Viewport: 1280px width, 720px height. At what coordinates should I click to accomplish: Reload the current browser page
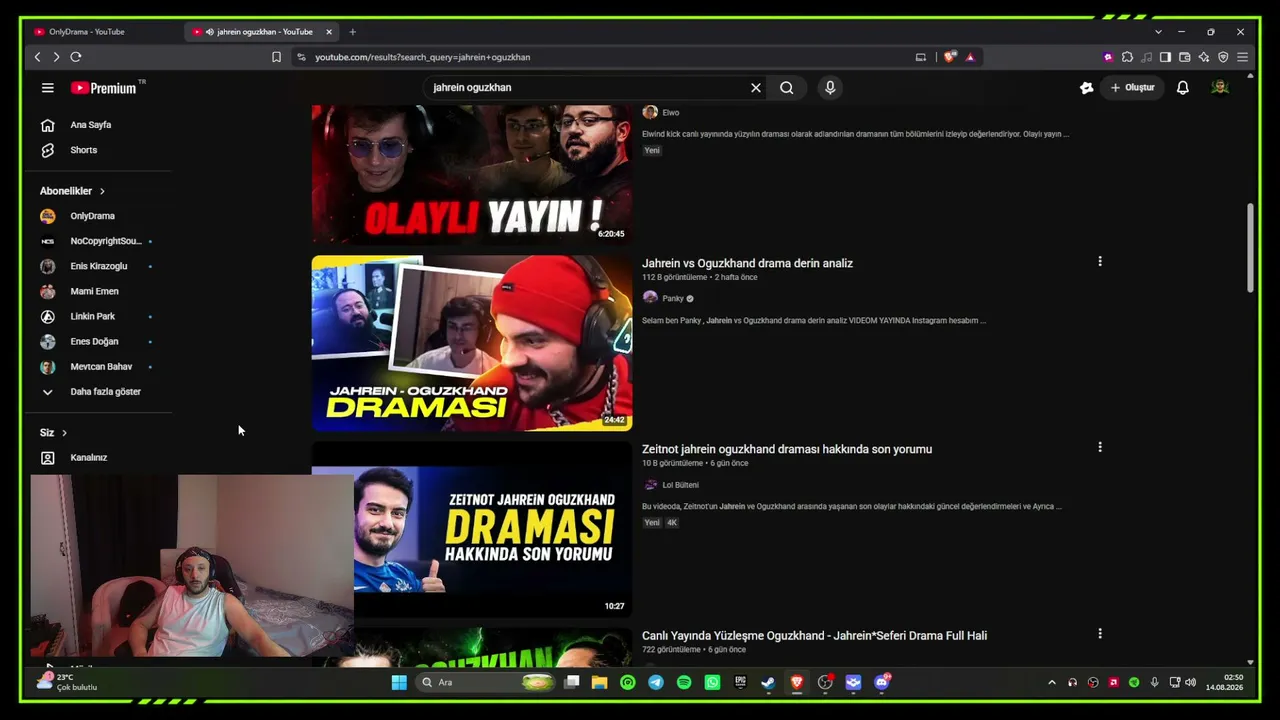tap(76, 57)
